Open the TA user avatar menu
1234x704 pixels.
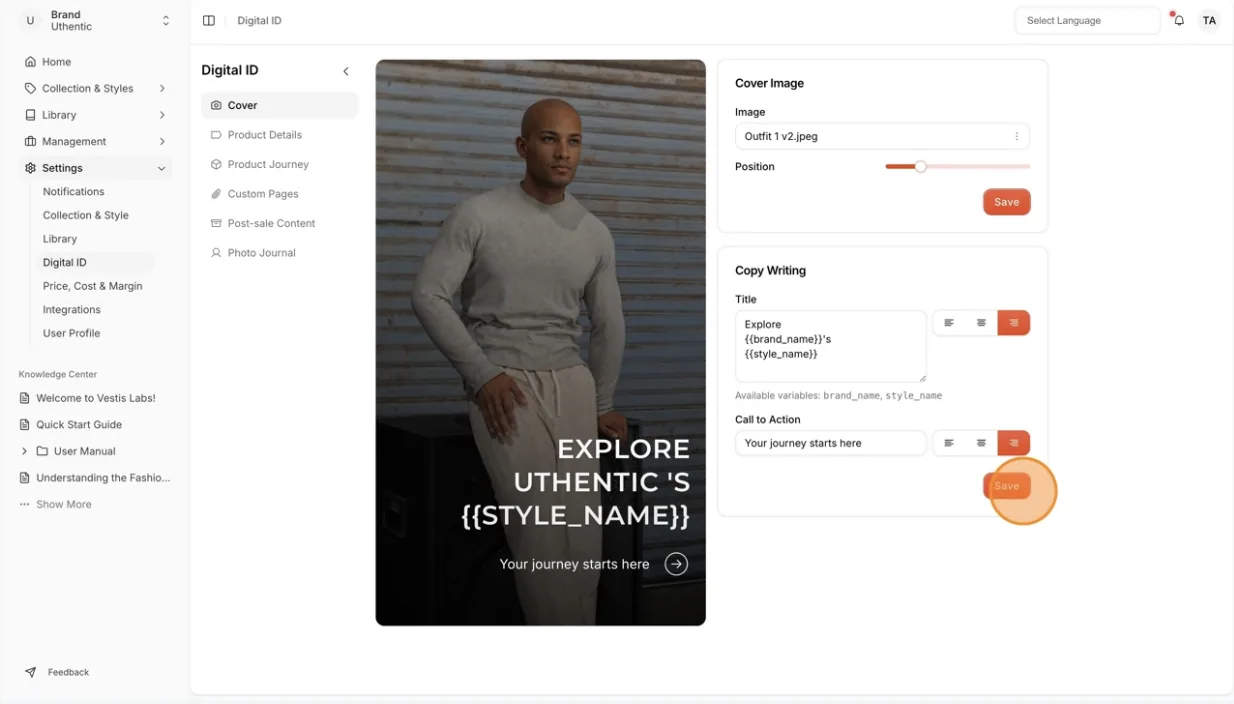(1209, 20)
